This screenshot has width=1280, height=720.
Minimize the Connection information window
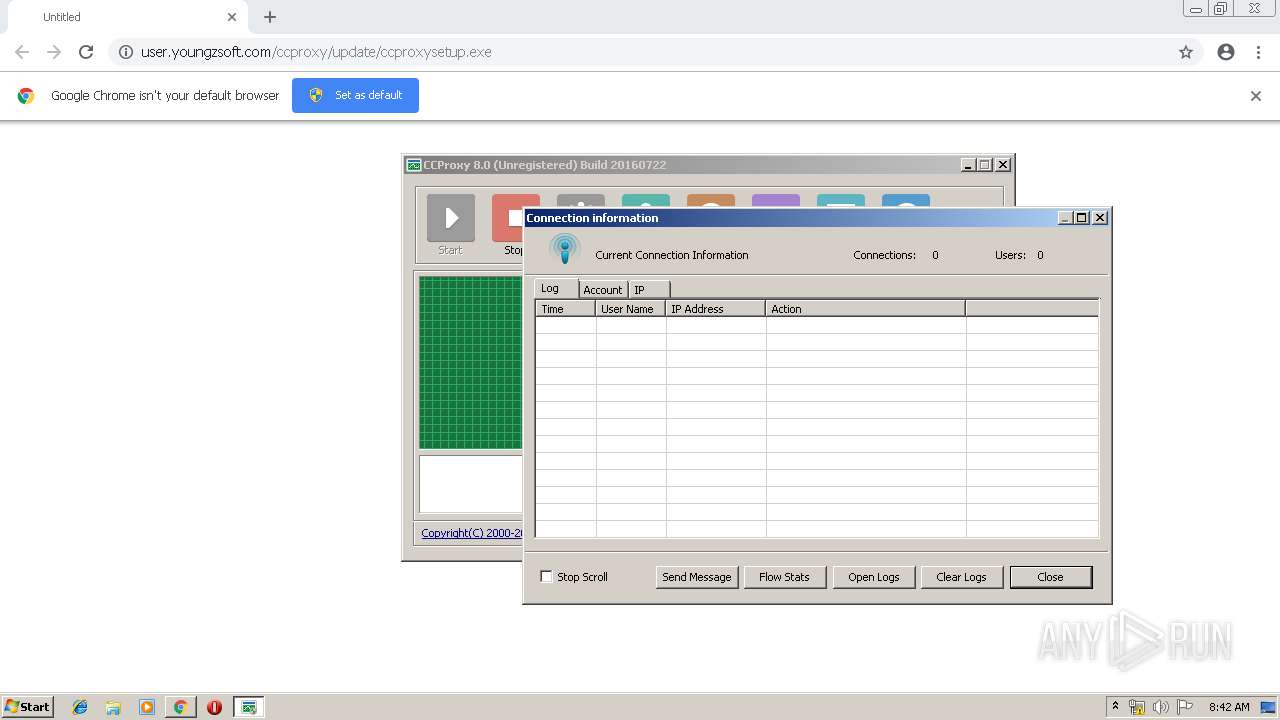[1065, 218]
